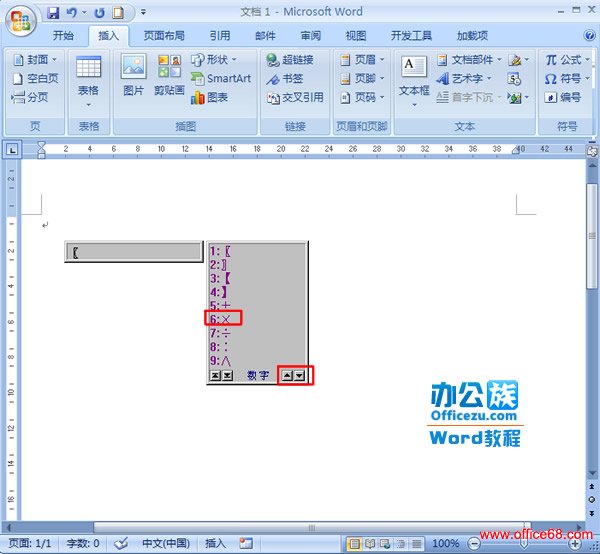Open the 艺术字 WordArt gallery
This screenshot has height=554, width=600.
point(464,78)
